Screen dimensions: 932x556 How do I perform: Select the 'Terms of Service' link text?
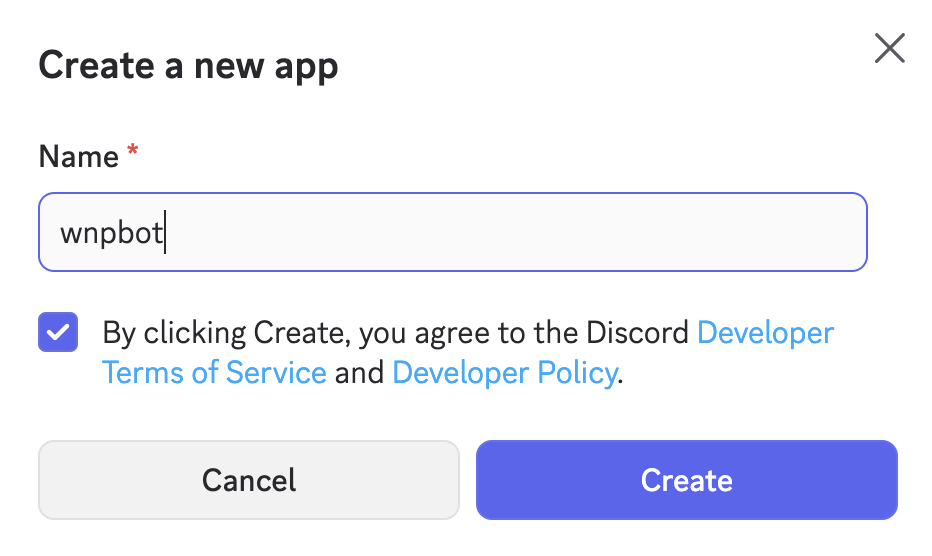(x=214, y=373)
